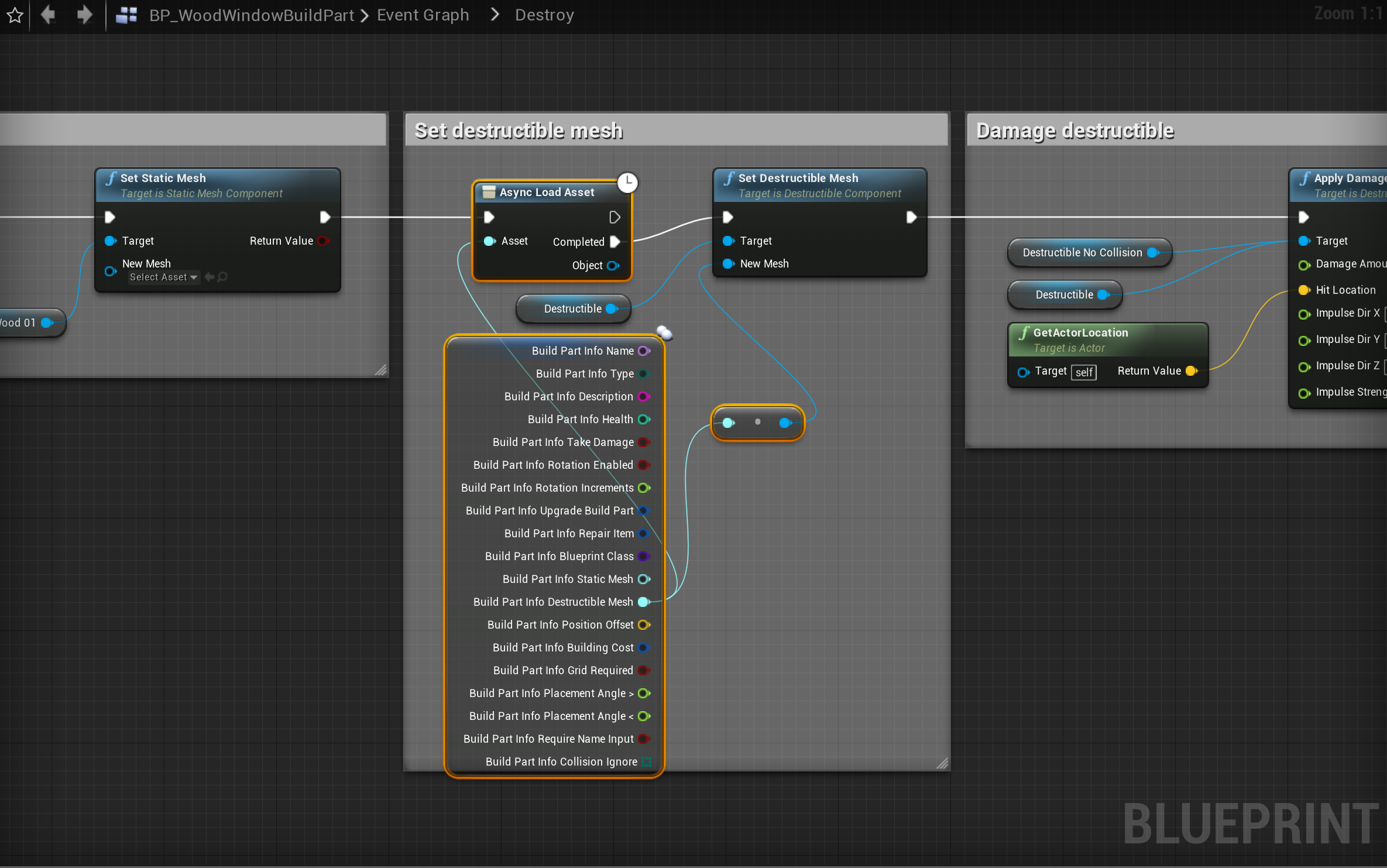Click the Async Load Asset clock icon
Screen dimensions: 1387x868
627,182
